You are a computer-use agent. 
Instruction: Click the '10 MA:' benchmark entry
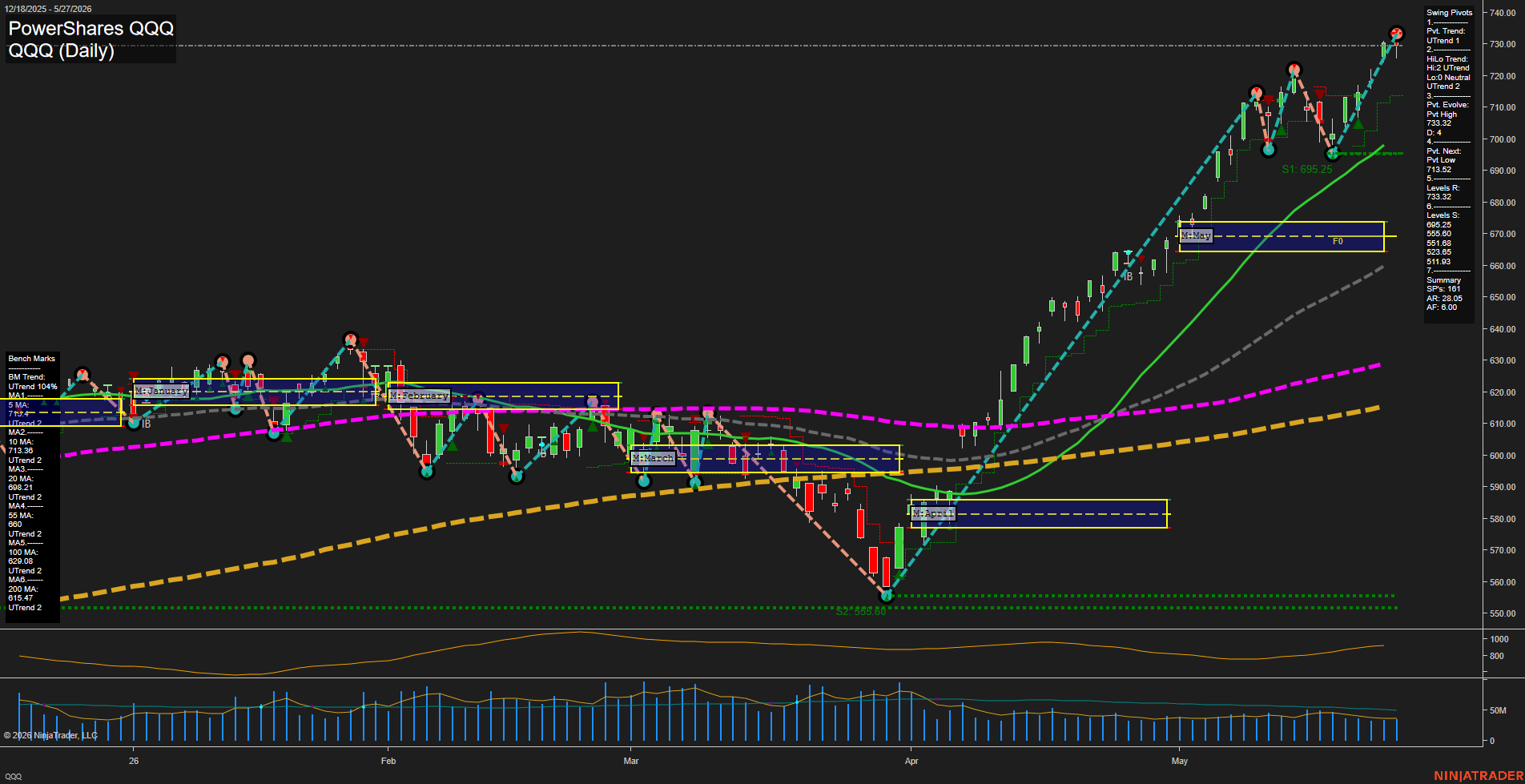click(x=21, y=442)
